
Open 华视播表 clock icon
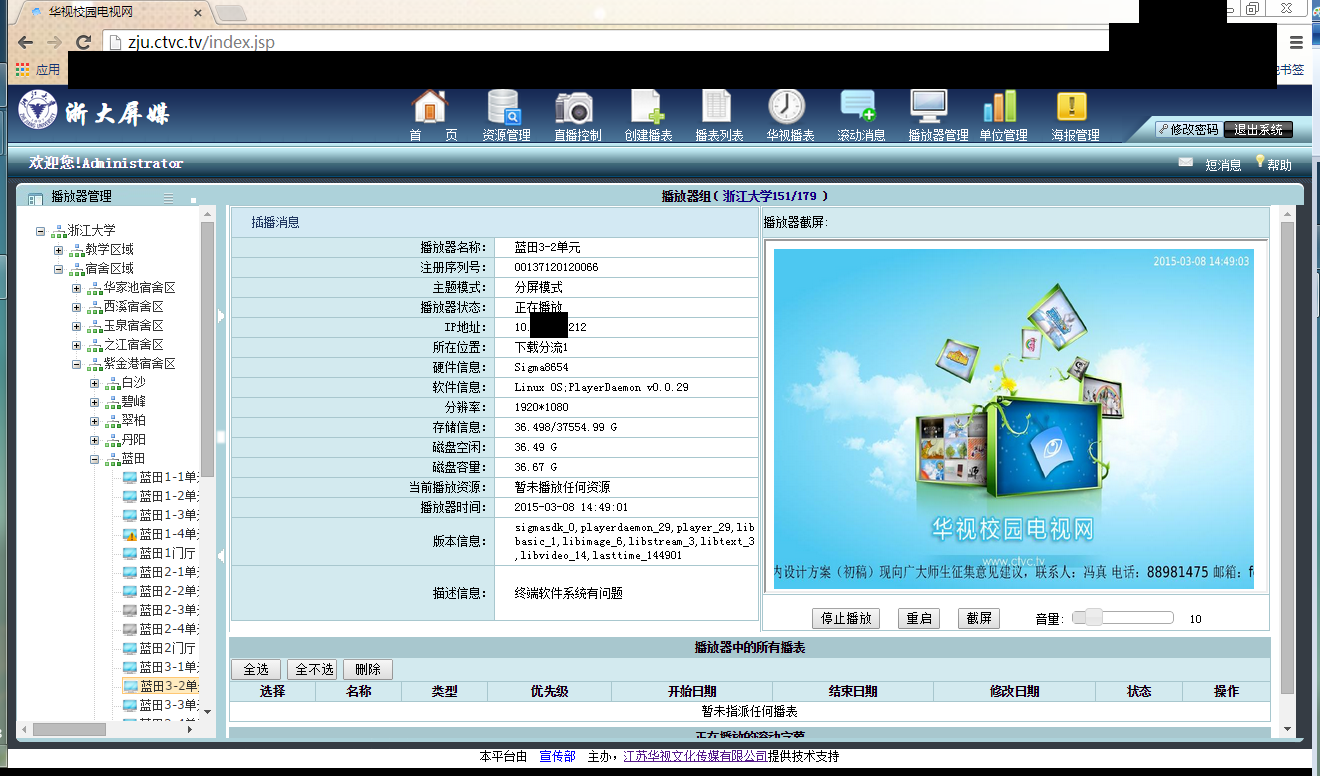coord(787,107)
